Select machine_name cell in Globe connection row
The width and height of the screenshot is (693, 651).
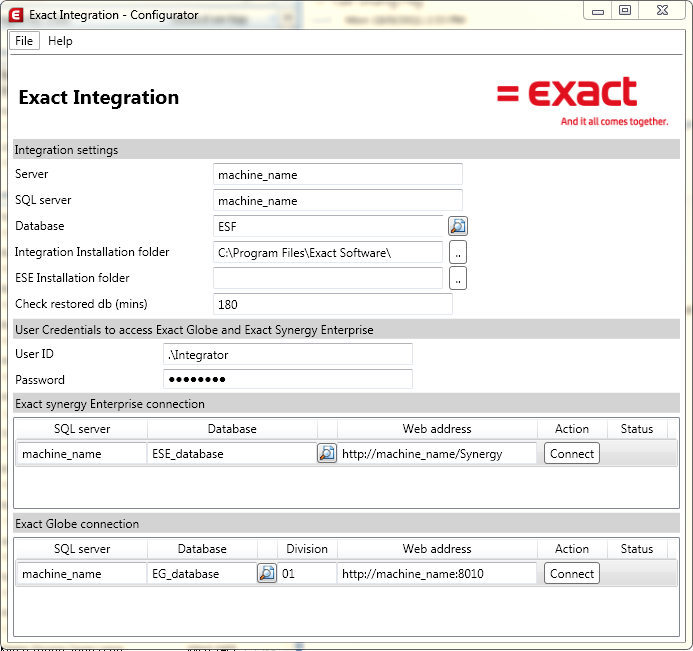pyautogui.click(x=82, y=573)
